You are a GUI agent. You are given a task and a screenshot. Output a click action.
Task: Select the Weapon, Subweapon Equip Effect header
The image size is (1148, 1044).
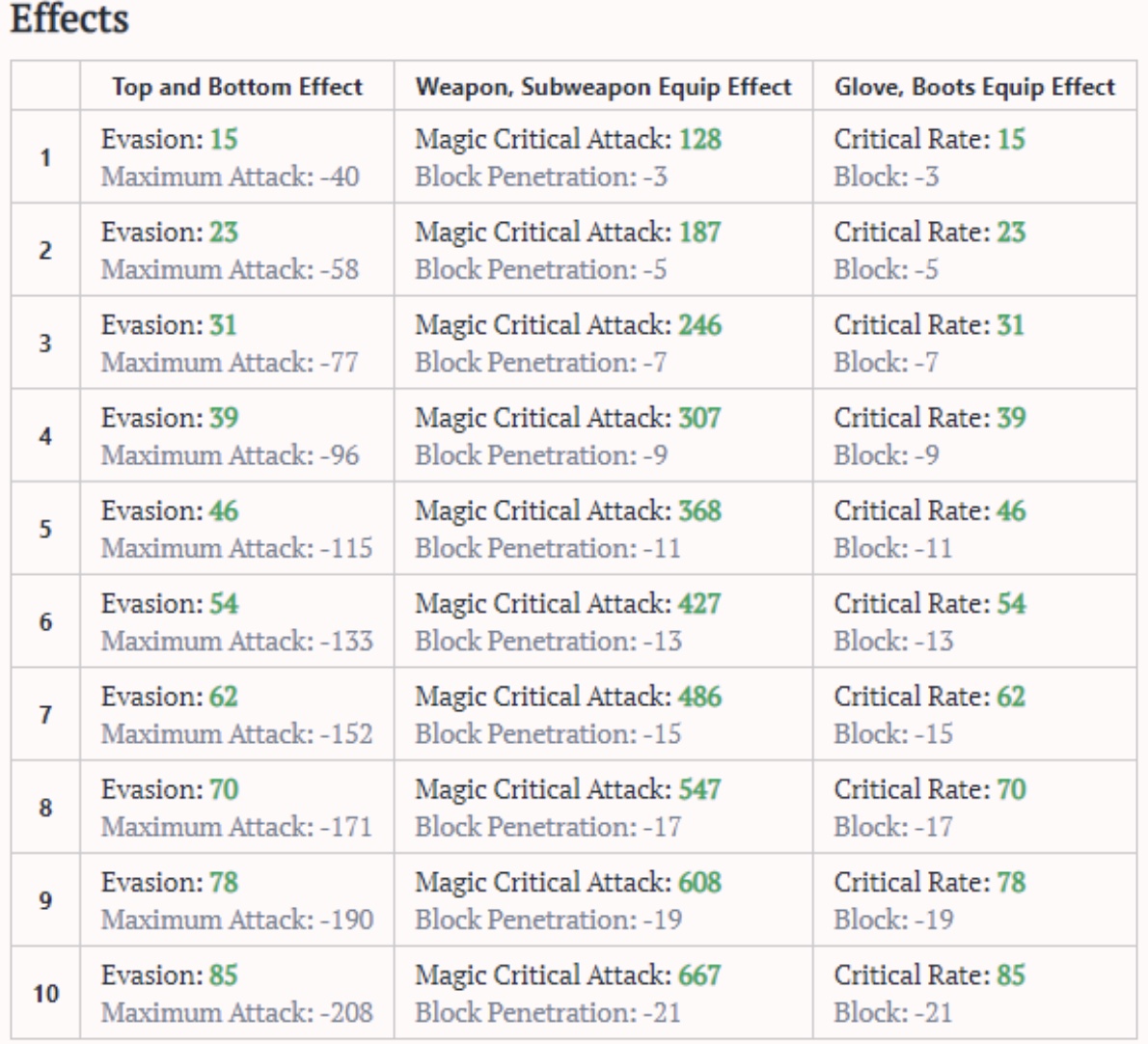(603, 87)
